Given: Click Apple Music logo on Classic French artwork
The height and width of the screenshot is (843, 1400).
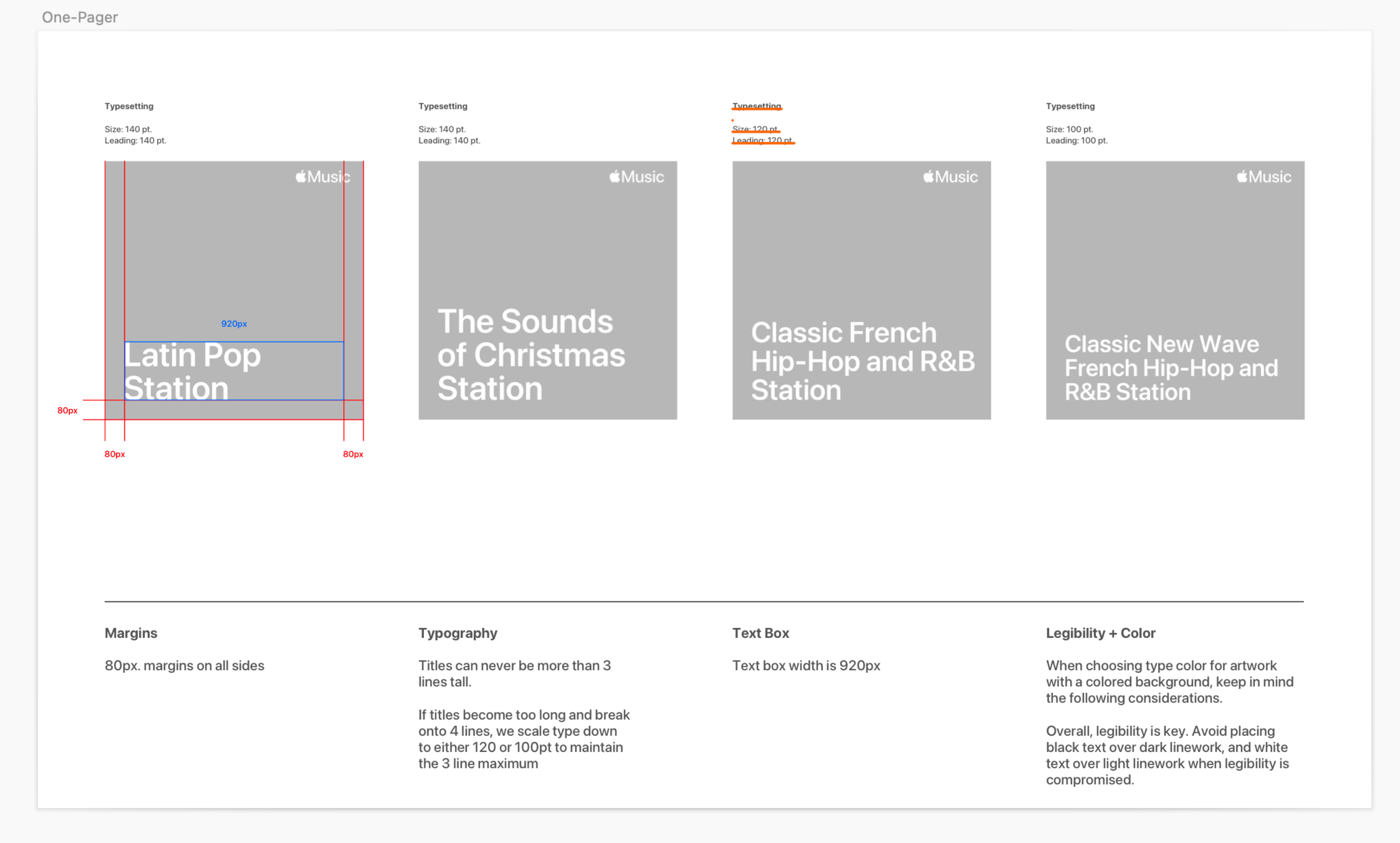Looking at the screenshot, I should 950,177.
